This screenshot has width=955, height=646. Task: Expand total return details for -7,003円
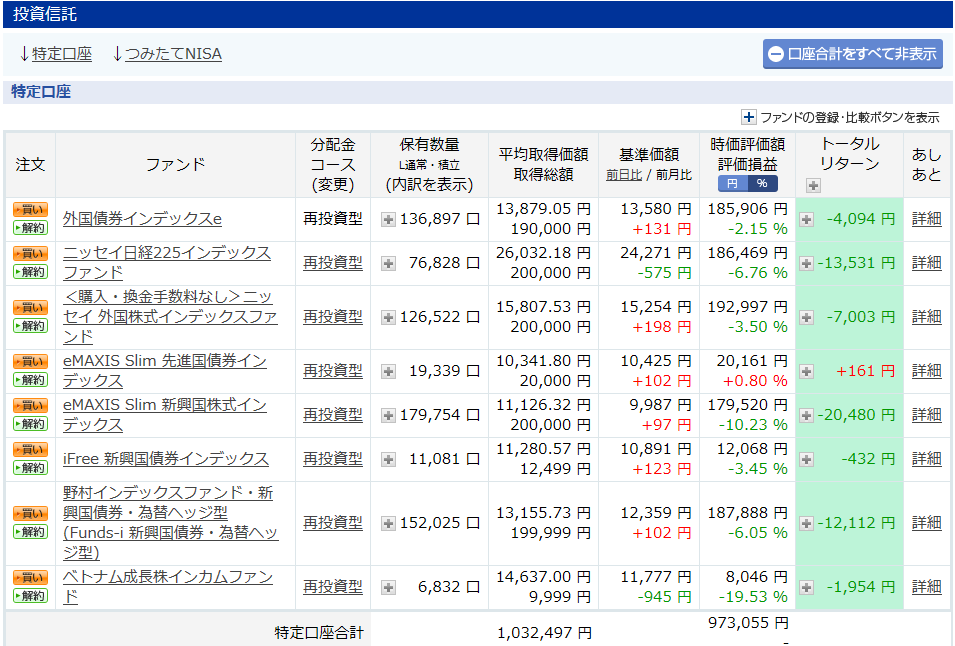(x=806, y=318)
